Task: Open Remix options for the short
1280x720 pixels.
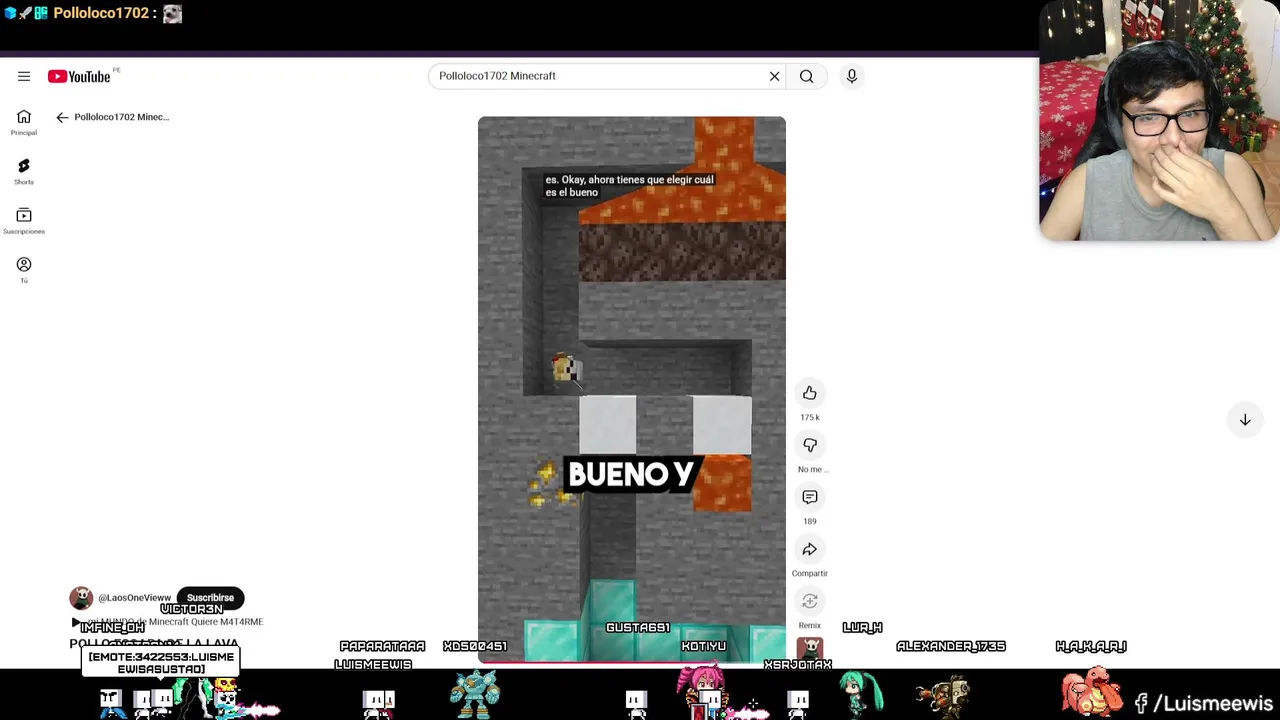Action: pos(810,601)
